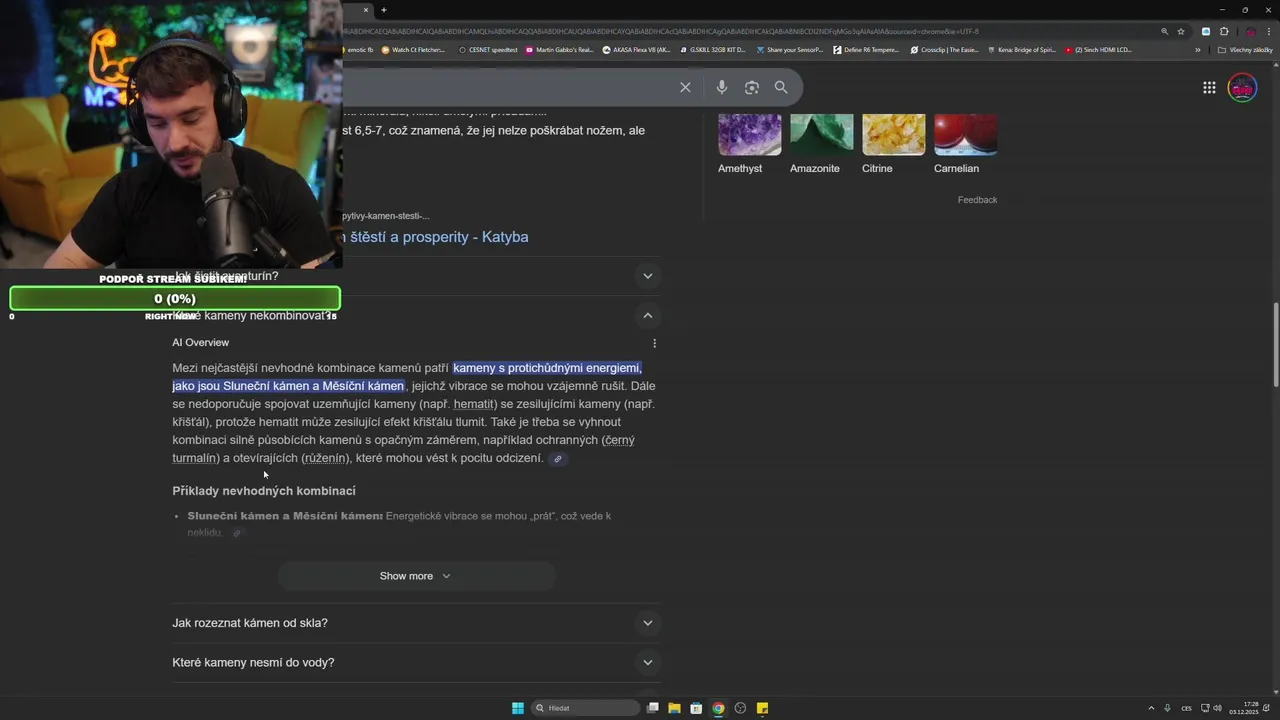Open 'G.SKILL 32GB KIT' bookmark
The height and width of the screenshot is (720, 1280).
(x=713, y=50)
